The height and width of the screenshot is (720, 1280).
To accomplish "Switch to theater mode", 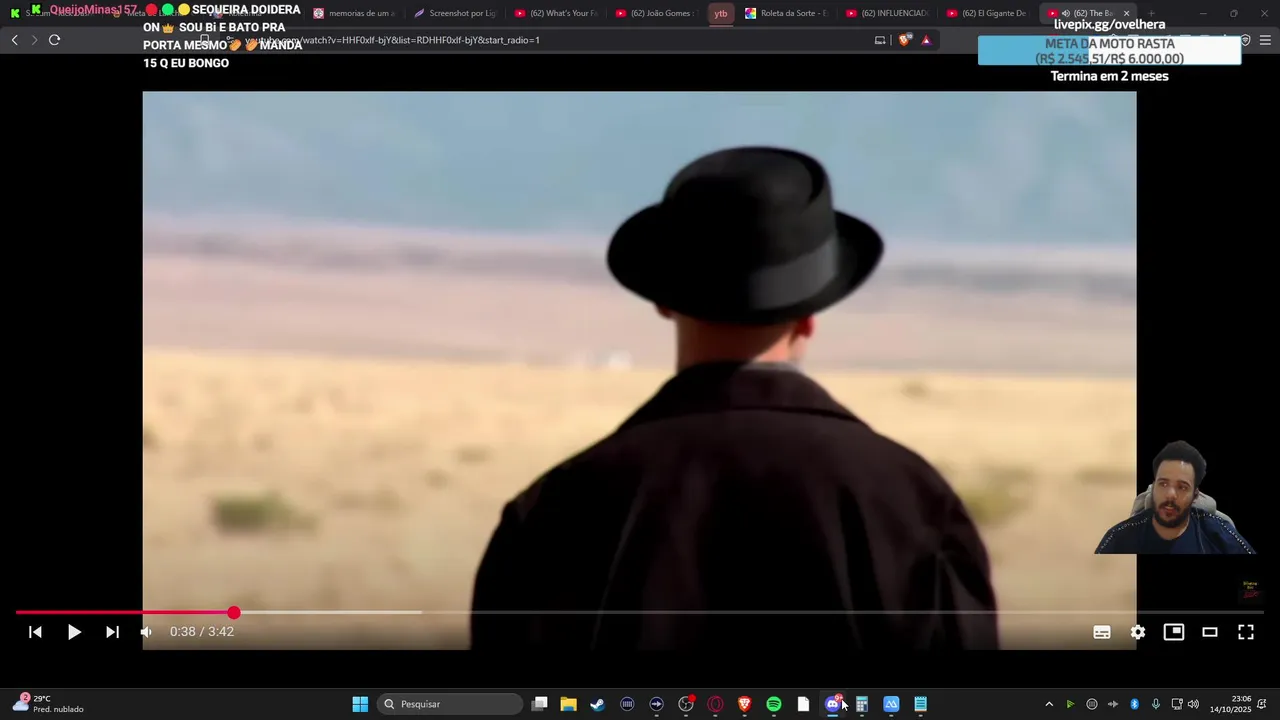I will (x=1210, y=632).
